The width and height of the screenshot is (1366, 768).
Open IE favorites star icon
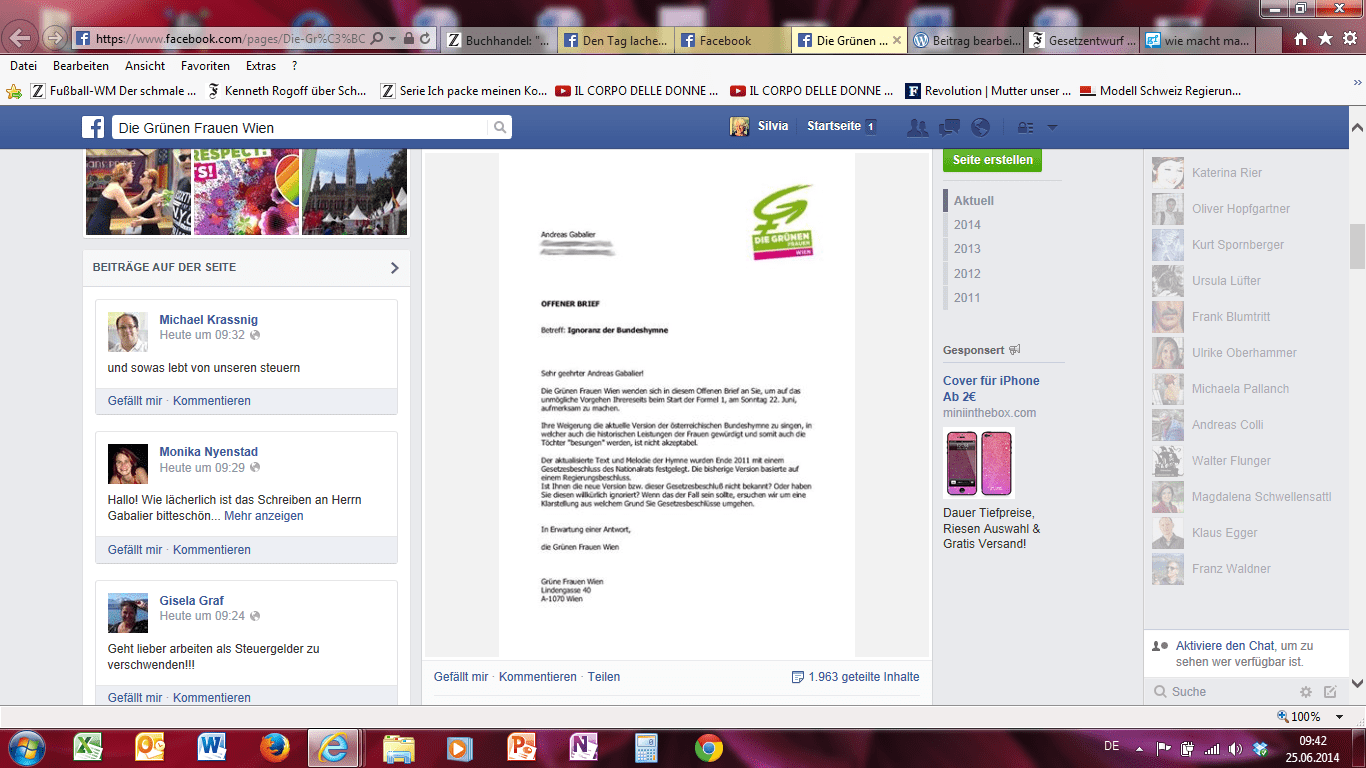1325,39
